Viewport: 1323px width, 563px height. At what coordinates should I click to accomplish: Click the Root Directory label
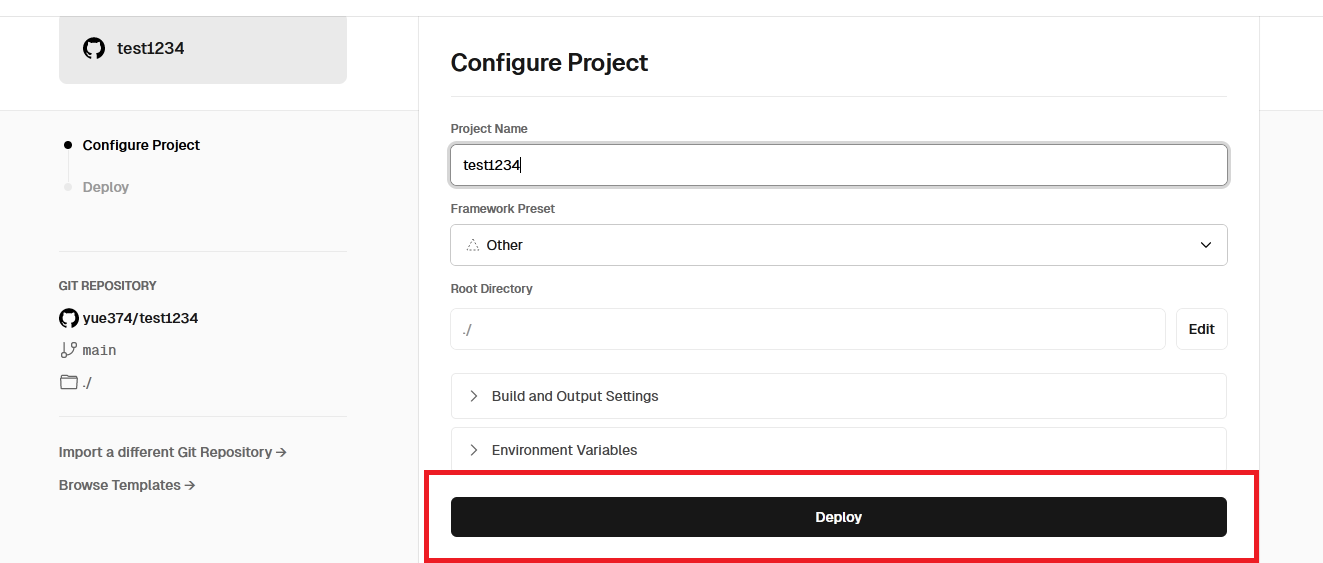491,289
